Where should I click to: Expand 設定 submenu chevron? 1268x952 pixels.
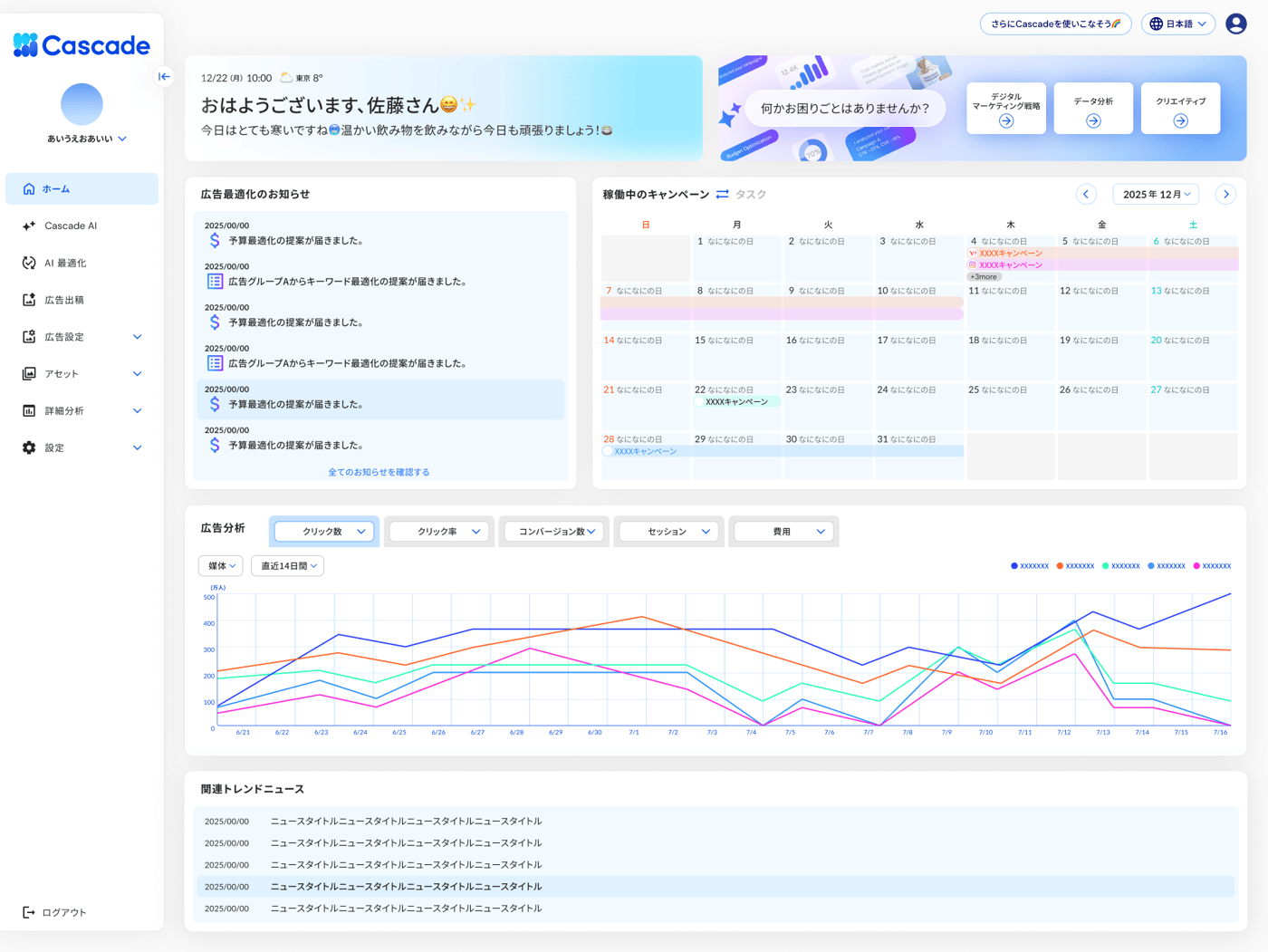138,448
